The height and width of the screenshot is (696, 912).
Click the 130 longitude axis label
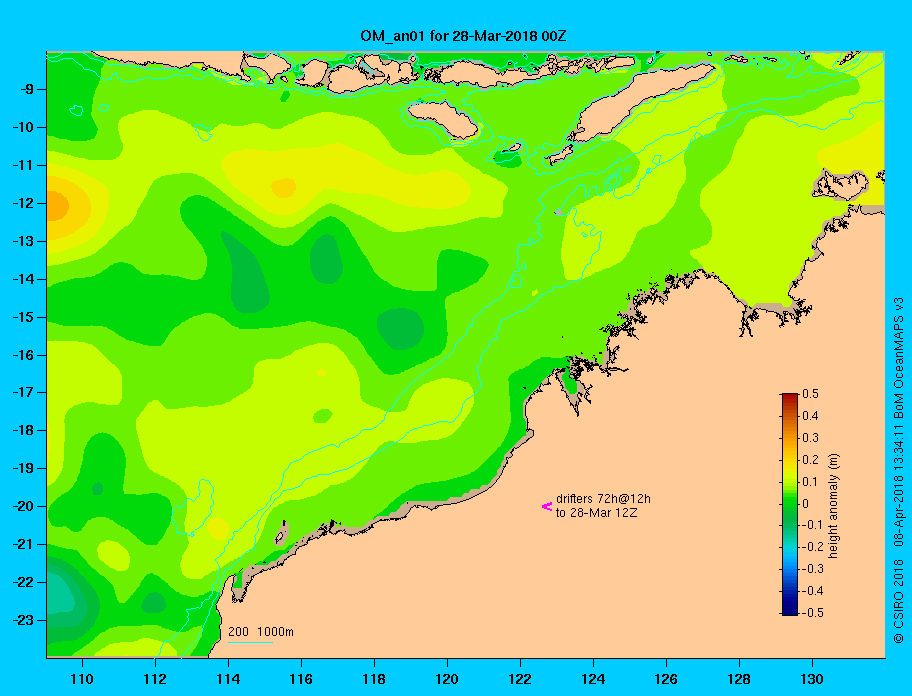(x=812, y=679)
